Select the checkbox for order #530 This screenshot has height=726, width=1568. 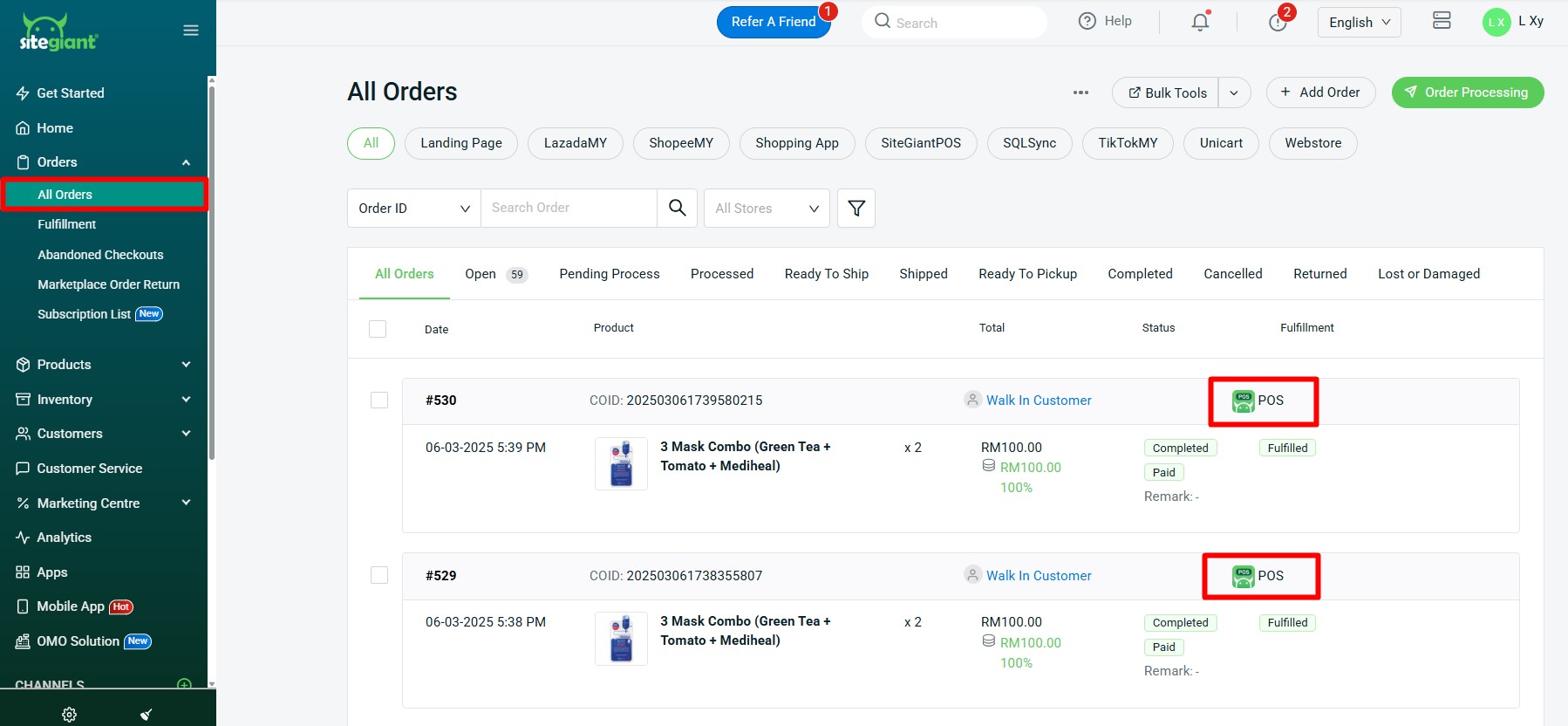click(x=379, y=401)
